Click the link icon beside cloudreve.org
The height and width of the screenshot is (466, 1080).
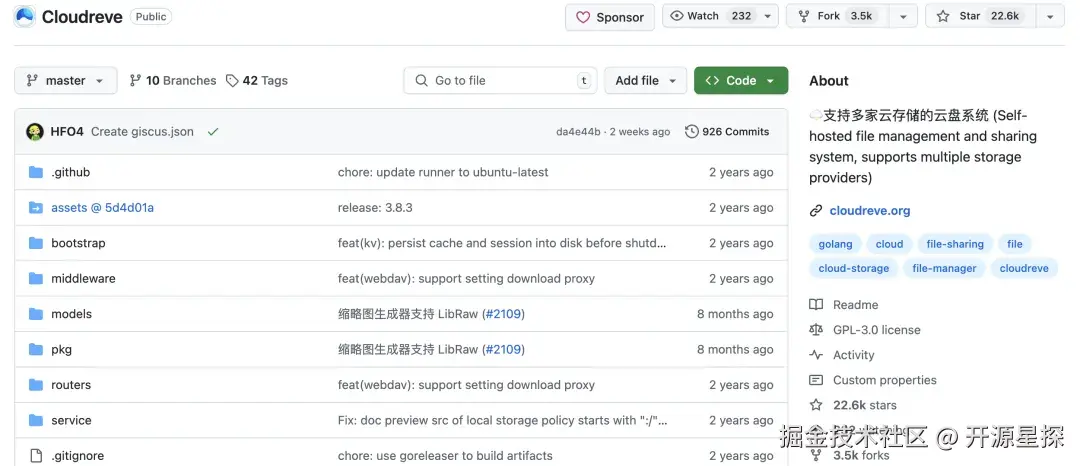pos(816,211)
